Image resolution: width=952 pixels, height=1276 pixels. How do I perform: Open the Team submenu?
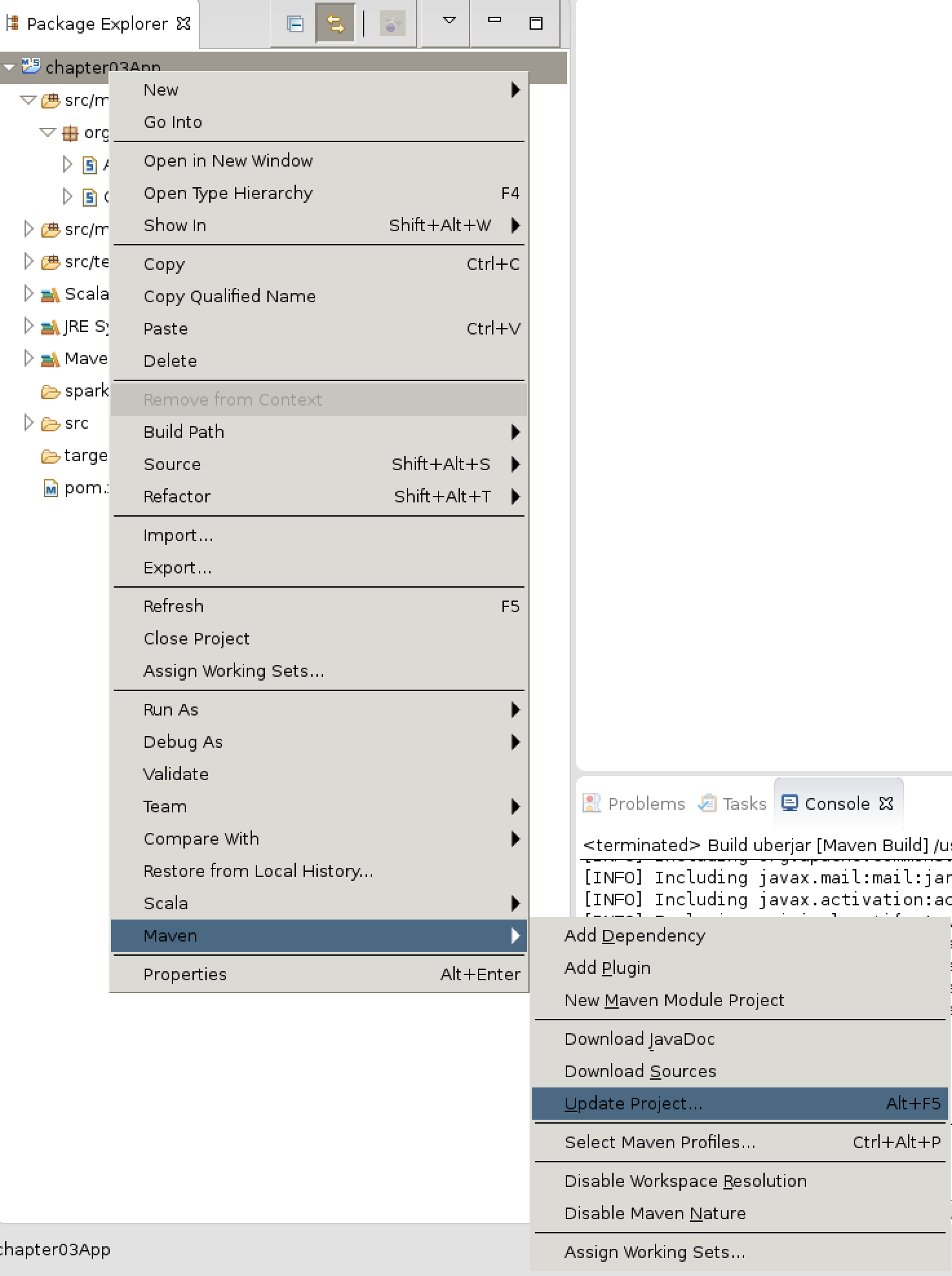[x=319, y=807]
